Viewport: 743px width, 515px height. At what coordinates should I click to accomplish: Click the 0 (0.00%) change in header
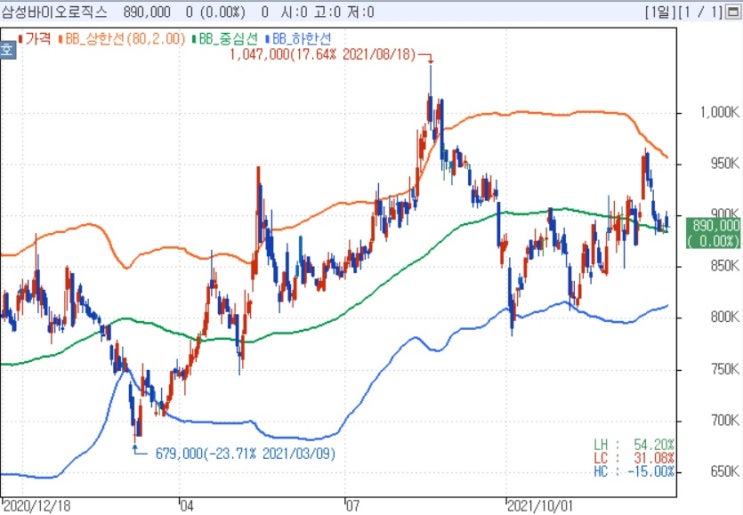click(x=216, y=12)
